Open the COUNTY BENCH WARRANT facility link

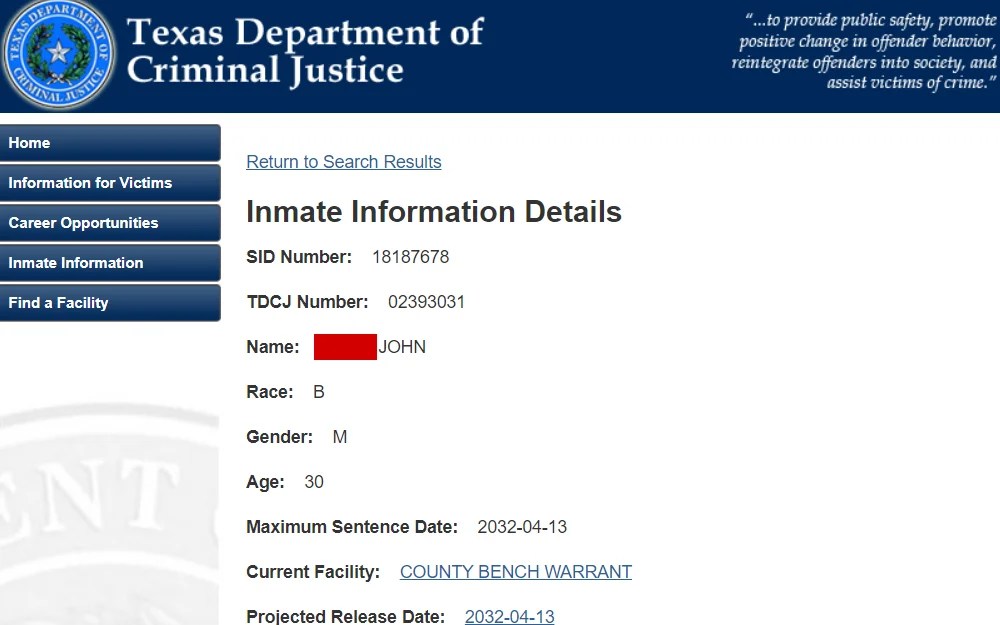click(x=515, y=572)
